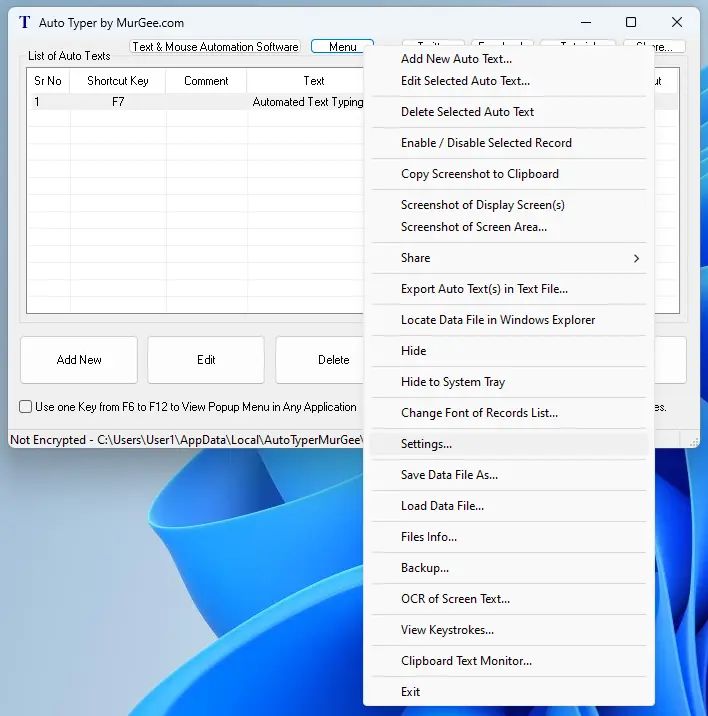Click Text & Mouse Automation Software button

(215, 47)
